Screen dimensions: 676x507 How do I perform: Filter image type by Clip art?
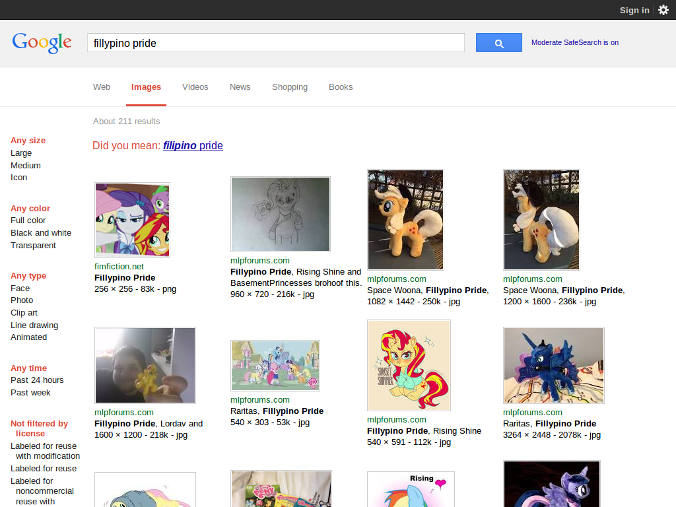click(24, 313)
